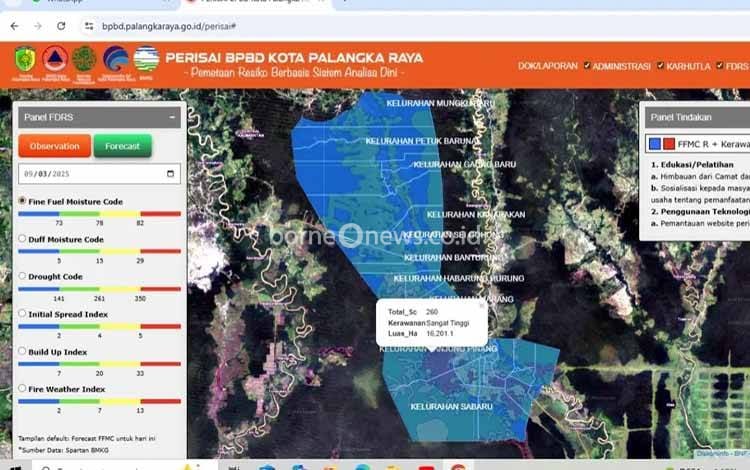Open the calendar picker icon in date field
Screen dimensions: 750x470
click(170, 174)
